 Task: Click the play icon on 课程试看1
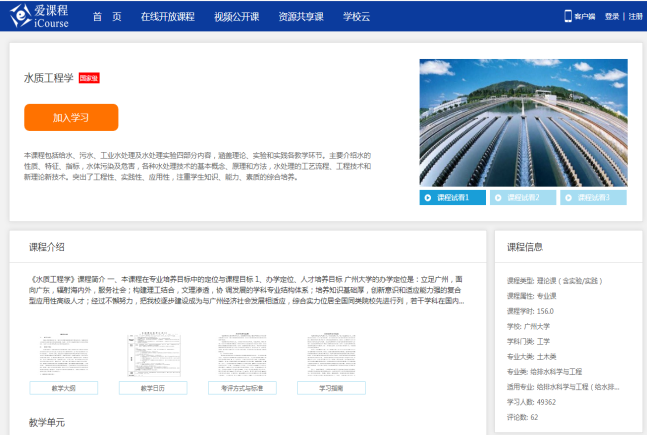pyautogui.click(x=429, y=198)
